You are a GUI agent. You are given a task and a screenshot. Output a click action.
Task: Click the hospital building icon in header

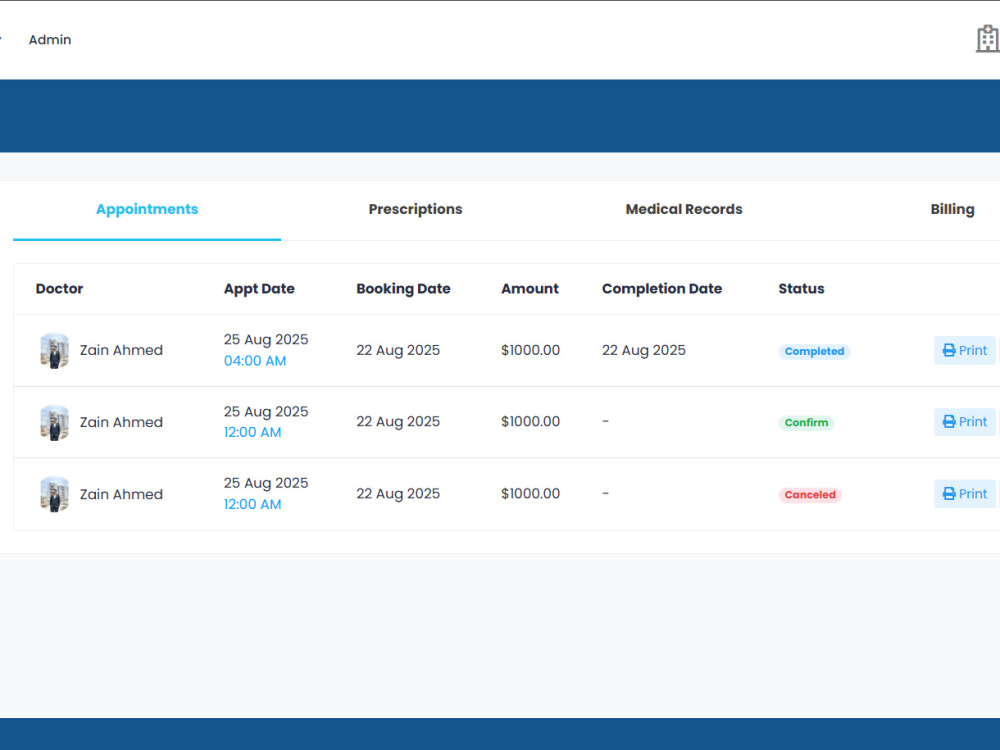pyautogui.click(x=988, y=39)
